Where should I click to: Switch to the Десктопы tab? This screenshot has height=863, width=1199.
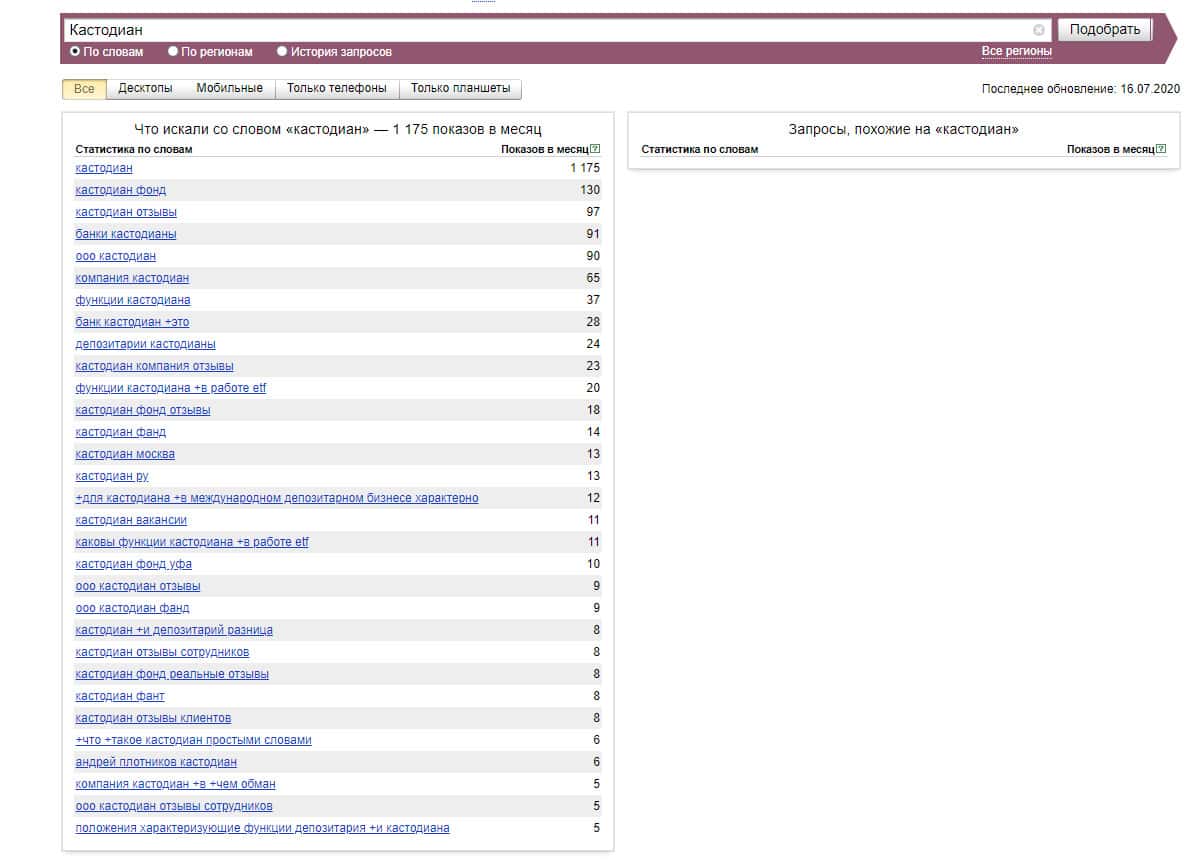[145, 89]
